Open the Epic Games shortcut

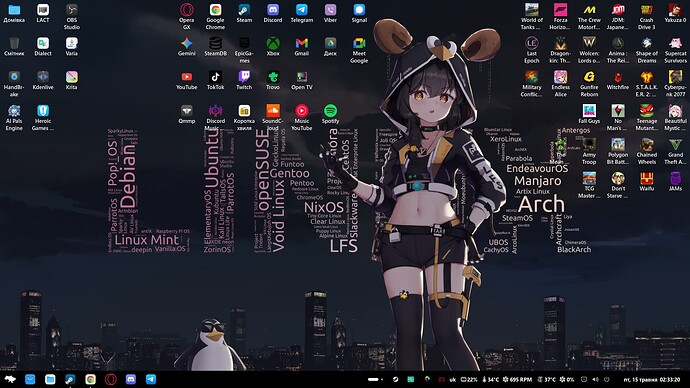click(244, 50)
